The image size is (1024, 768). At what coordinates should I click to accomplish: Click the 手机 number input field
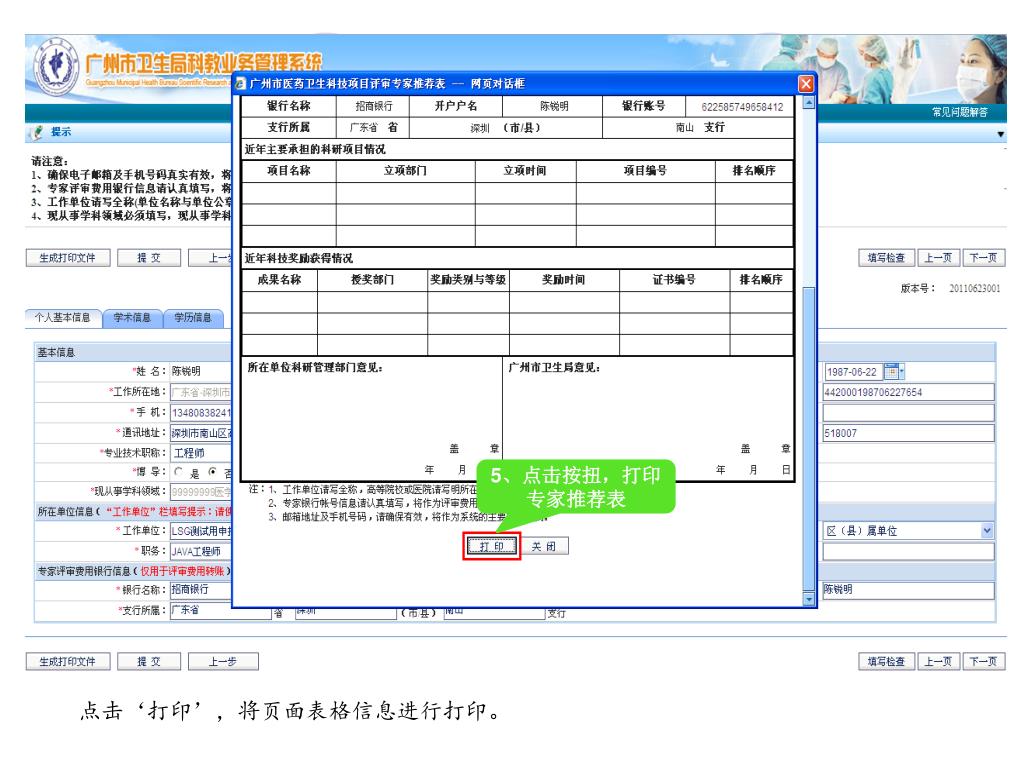pos(201,413)
